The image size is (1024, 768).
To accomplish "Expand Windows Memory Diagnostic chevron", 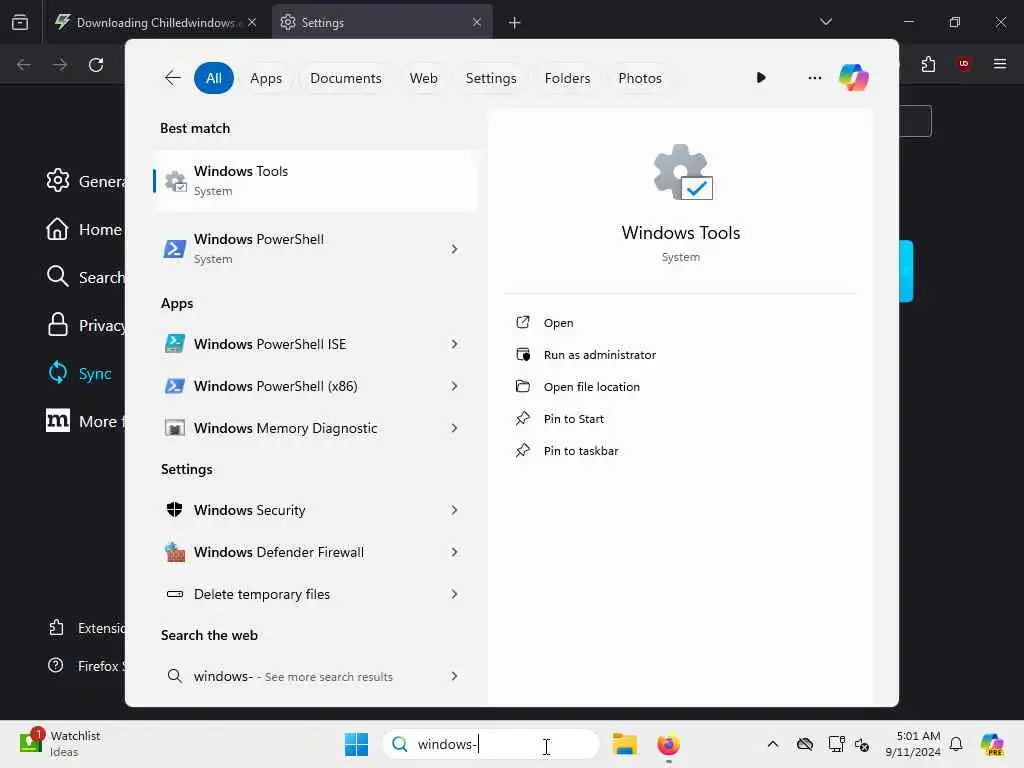I will click(455, 428).
